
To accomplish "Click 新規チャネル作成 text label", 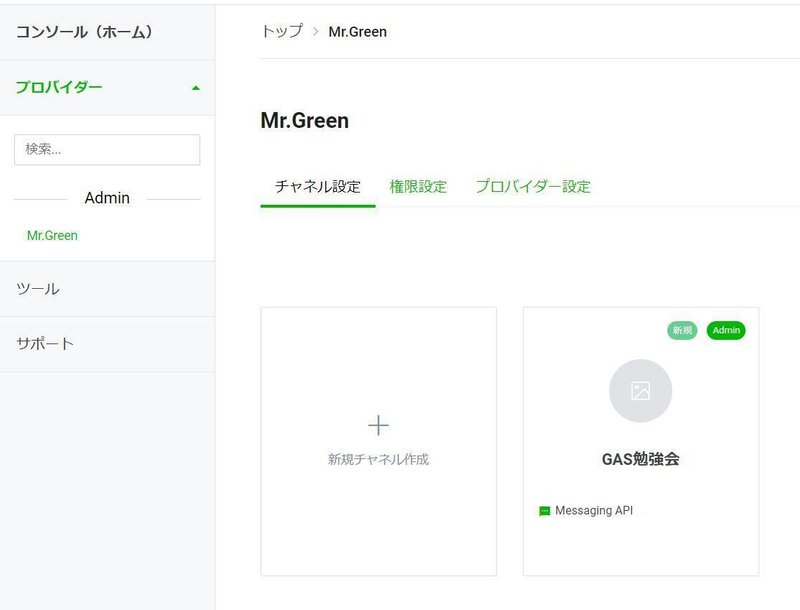I will pos(378,460).
